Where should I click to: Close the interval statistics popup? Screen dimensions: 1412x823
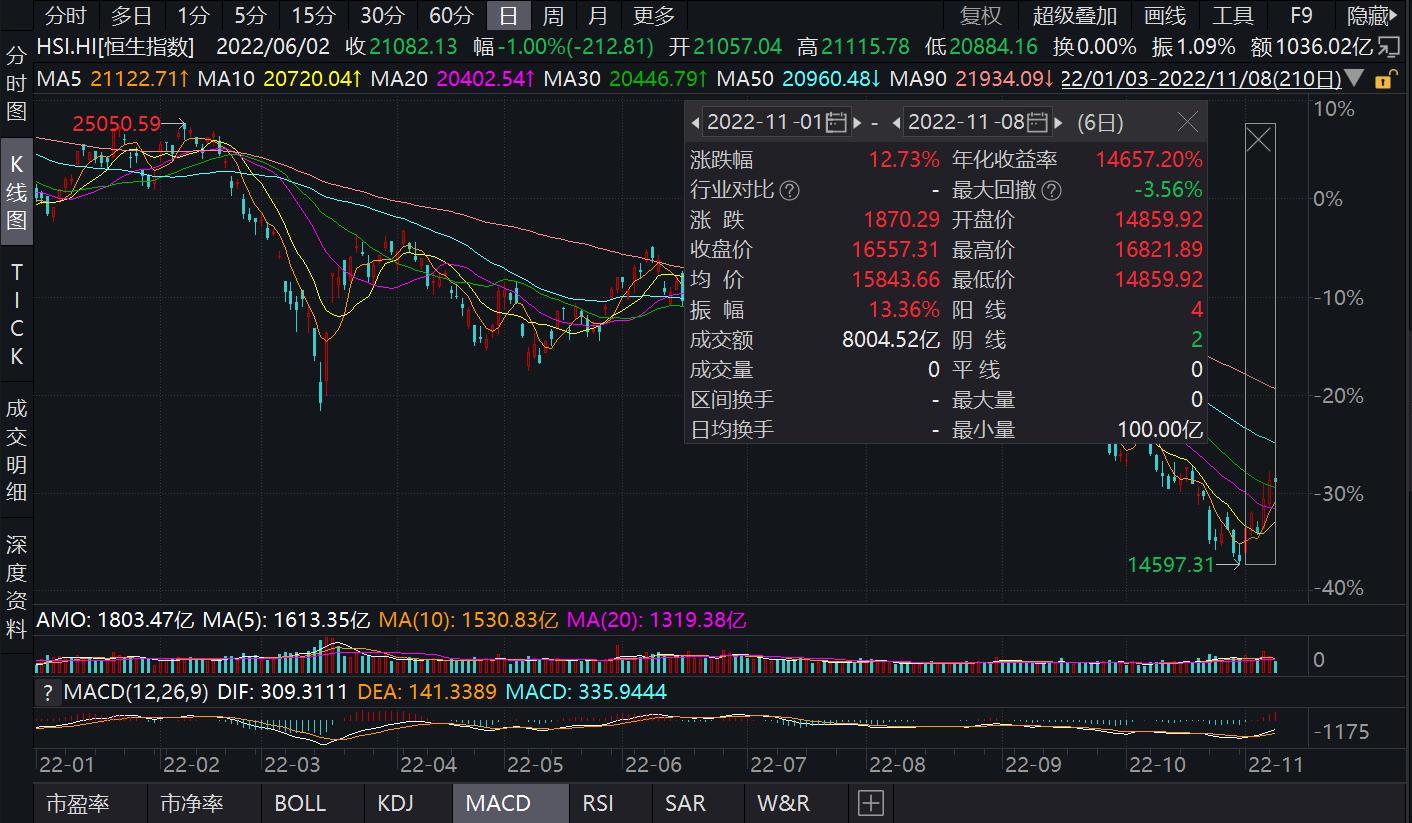tap(1188, 122)
